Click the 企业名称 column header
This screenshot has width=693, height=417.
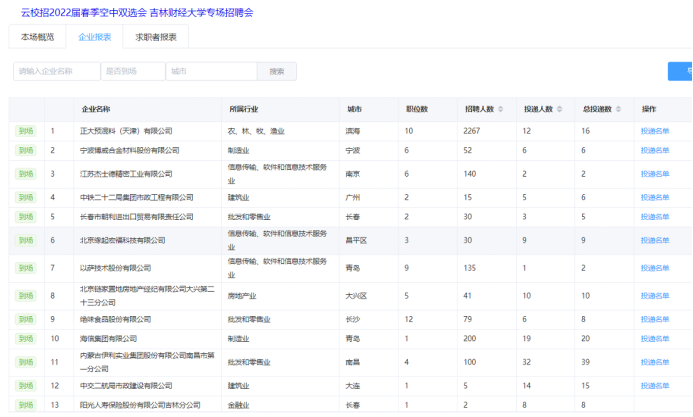96,109
